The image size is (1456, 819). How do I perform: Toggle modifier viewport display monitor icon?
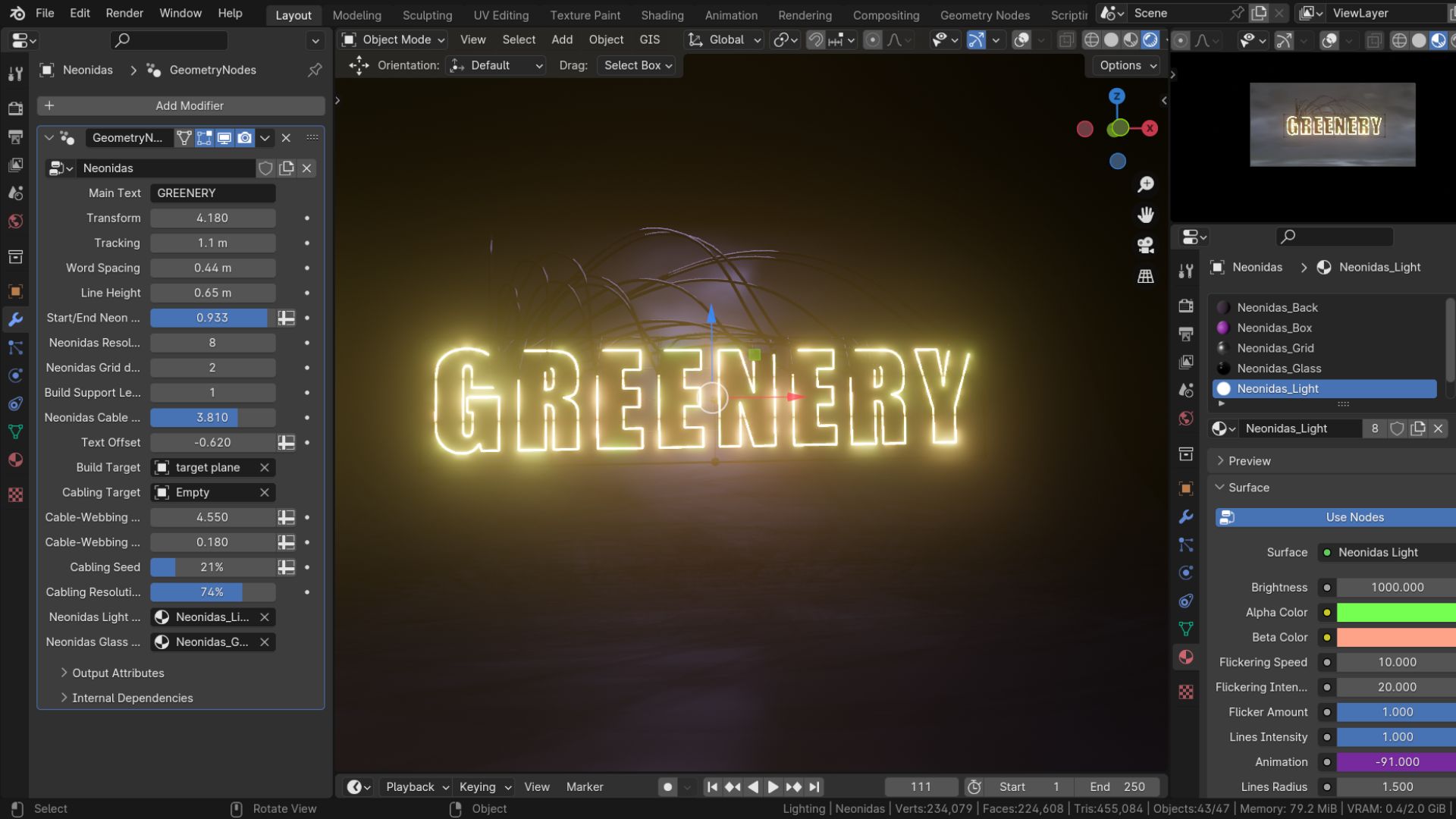coord(224,137)
